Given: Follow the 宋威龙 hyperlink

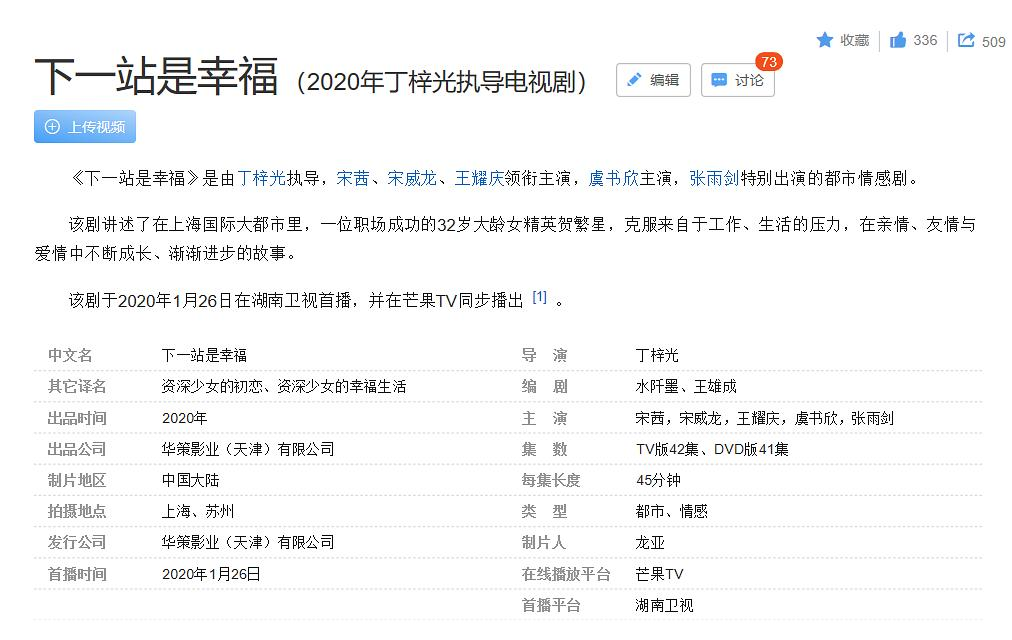Looking at the screenshot, I should 411,179.
